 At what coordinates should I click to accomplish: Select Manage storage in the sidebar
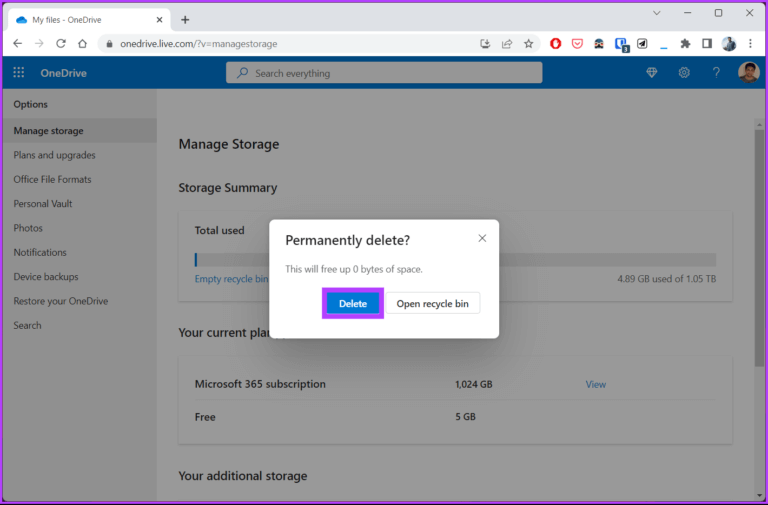(x=80, y=131)
